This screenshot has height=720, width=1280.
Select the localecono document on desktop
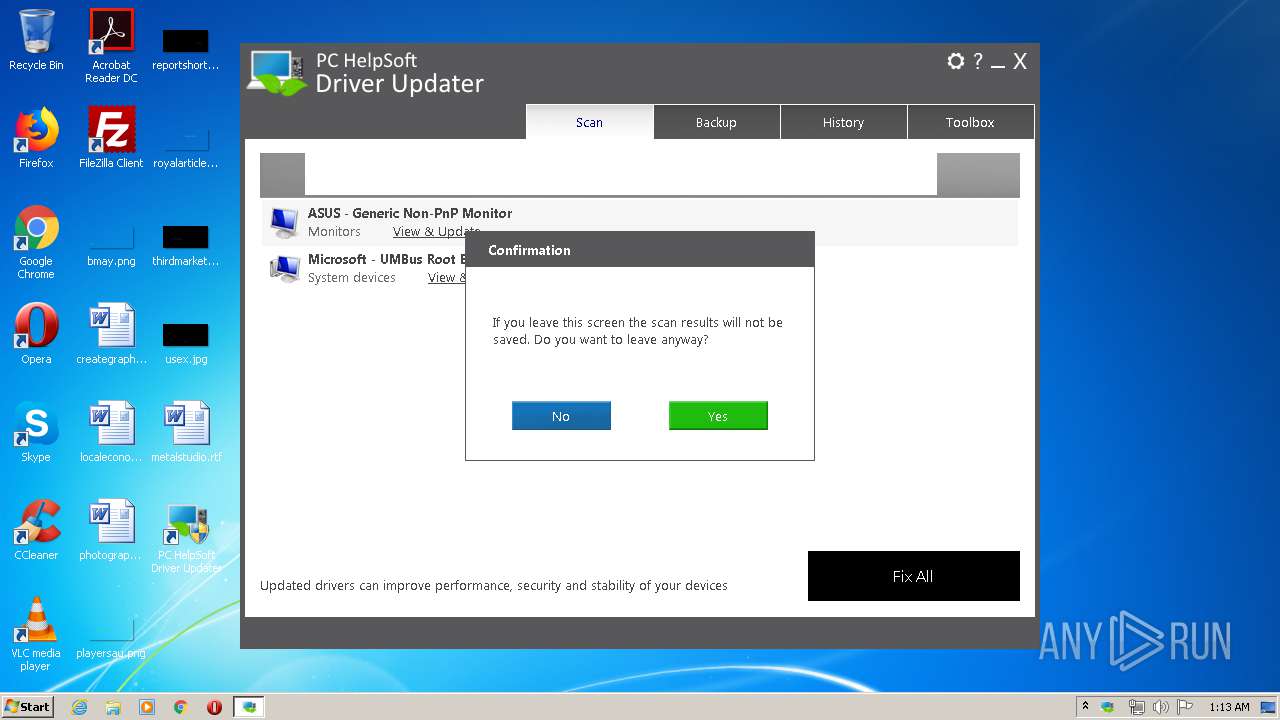pos(111,432)
